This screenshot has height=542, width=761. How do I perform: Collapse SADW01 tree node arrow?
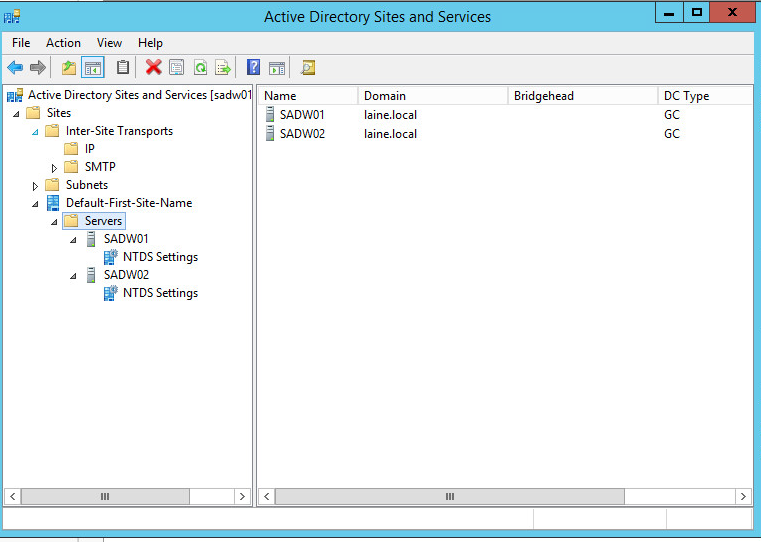click(73, 240)
